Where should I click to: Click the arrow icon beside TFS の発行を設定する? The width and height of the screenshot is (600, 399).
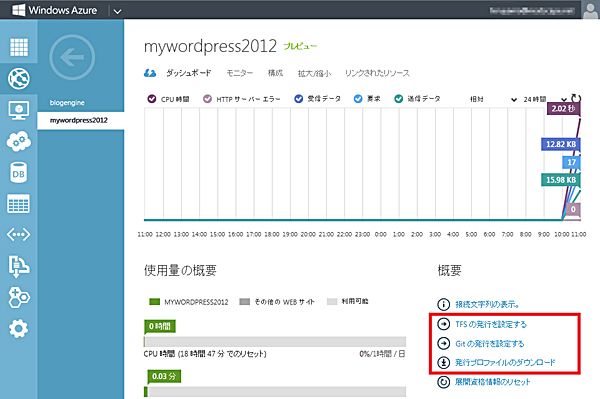[x=443, y=324]
